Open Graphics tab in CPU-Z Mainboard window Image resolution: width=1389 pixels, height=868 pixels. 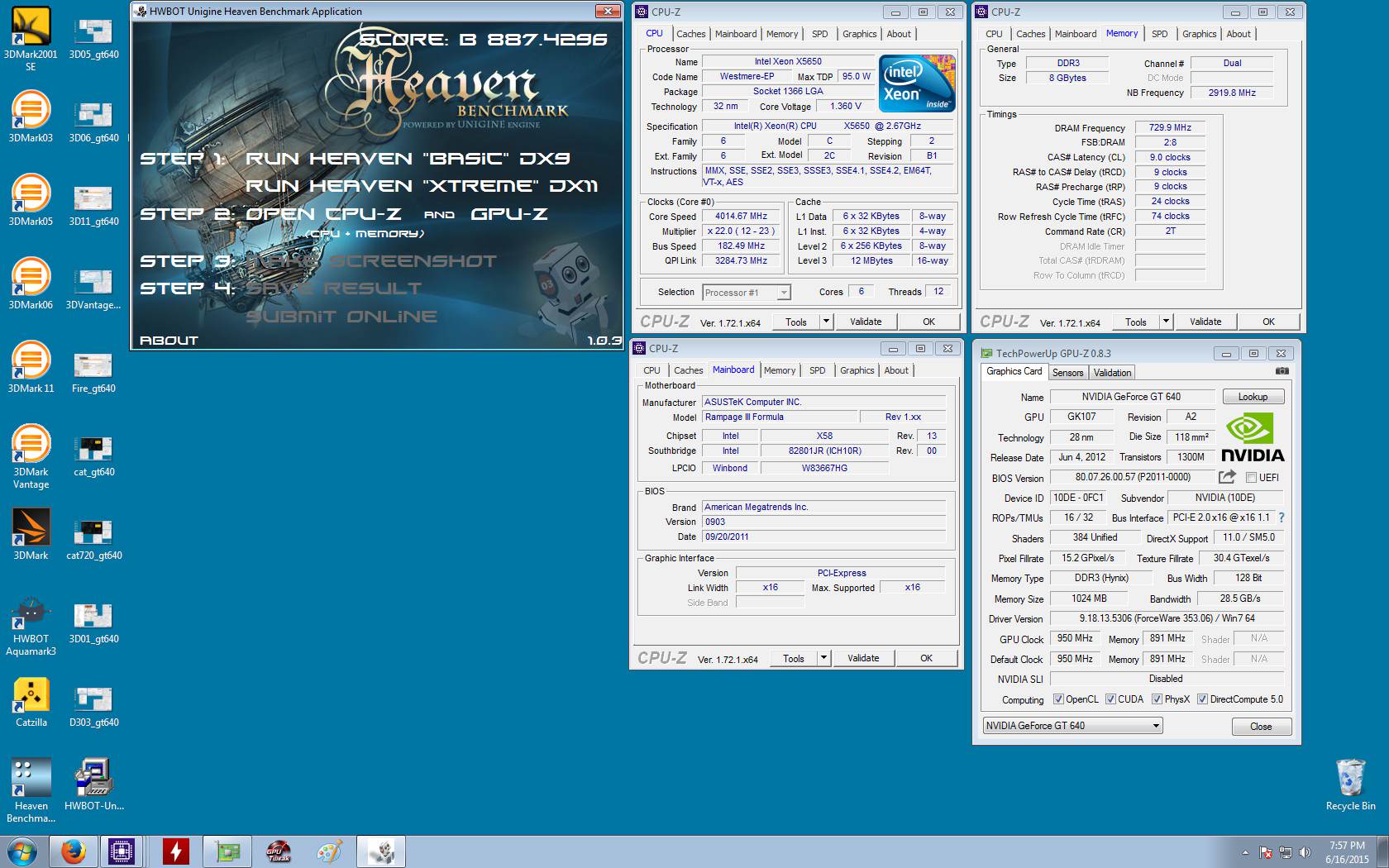click(x=857, y=370)
